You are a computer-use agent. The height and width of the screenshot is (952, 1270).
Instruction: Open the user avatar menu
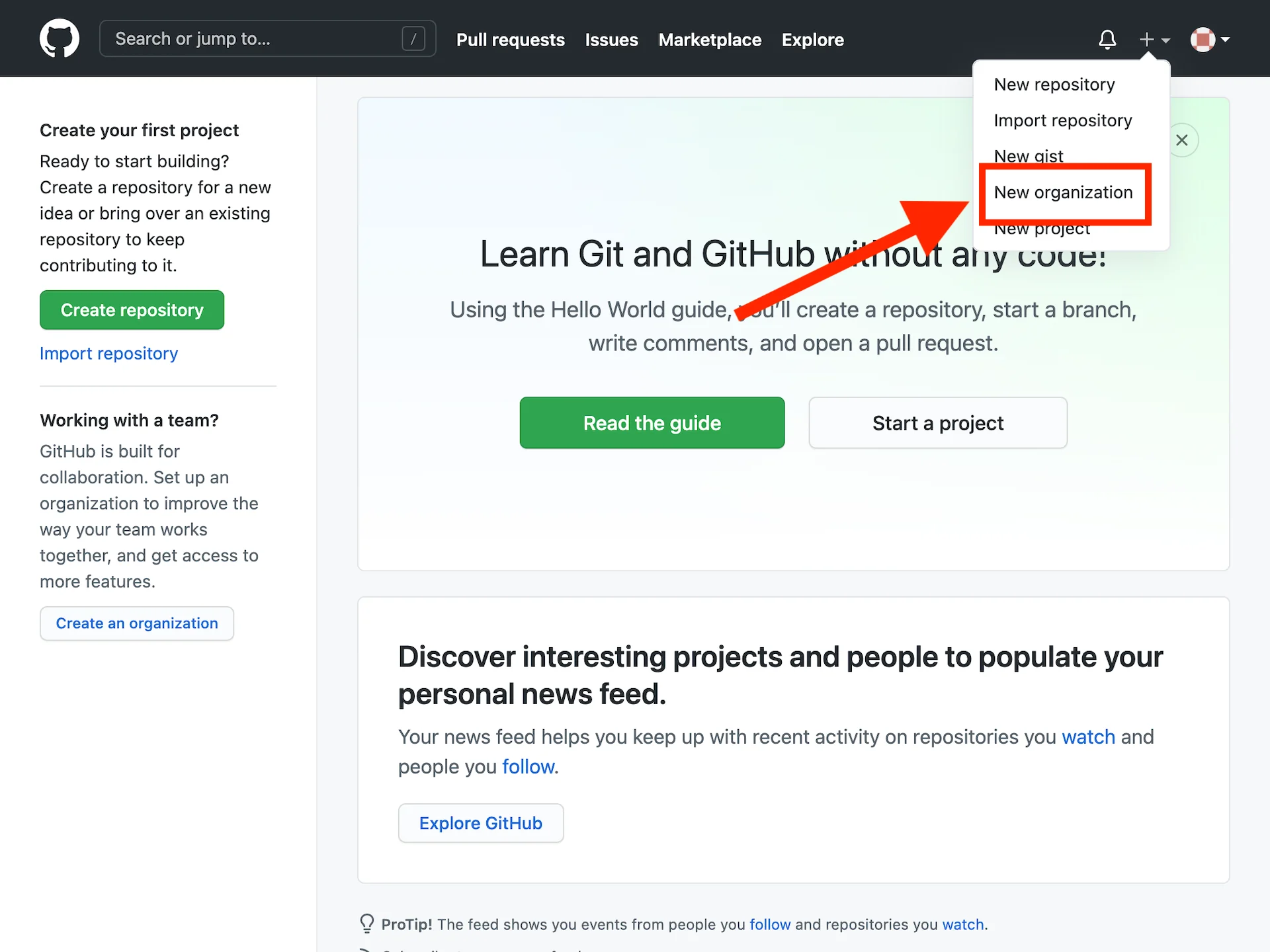point(1203,40)
